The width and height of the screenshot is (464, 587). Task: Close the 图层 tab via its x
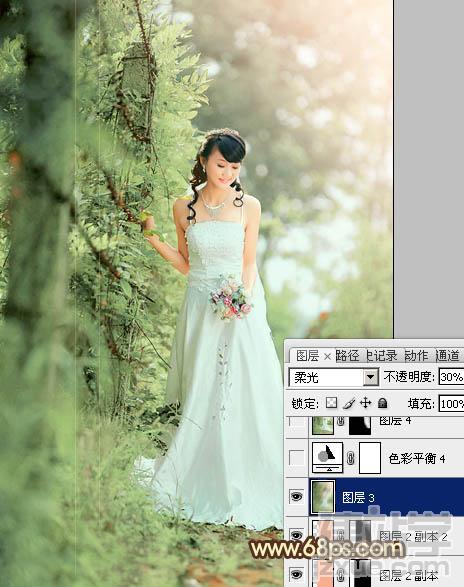click(327, 356)
